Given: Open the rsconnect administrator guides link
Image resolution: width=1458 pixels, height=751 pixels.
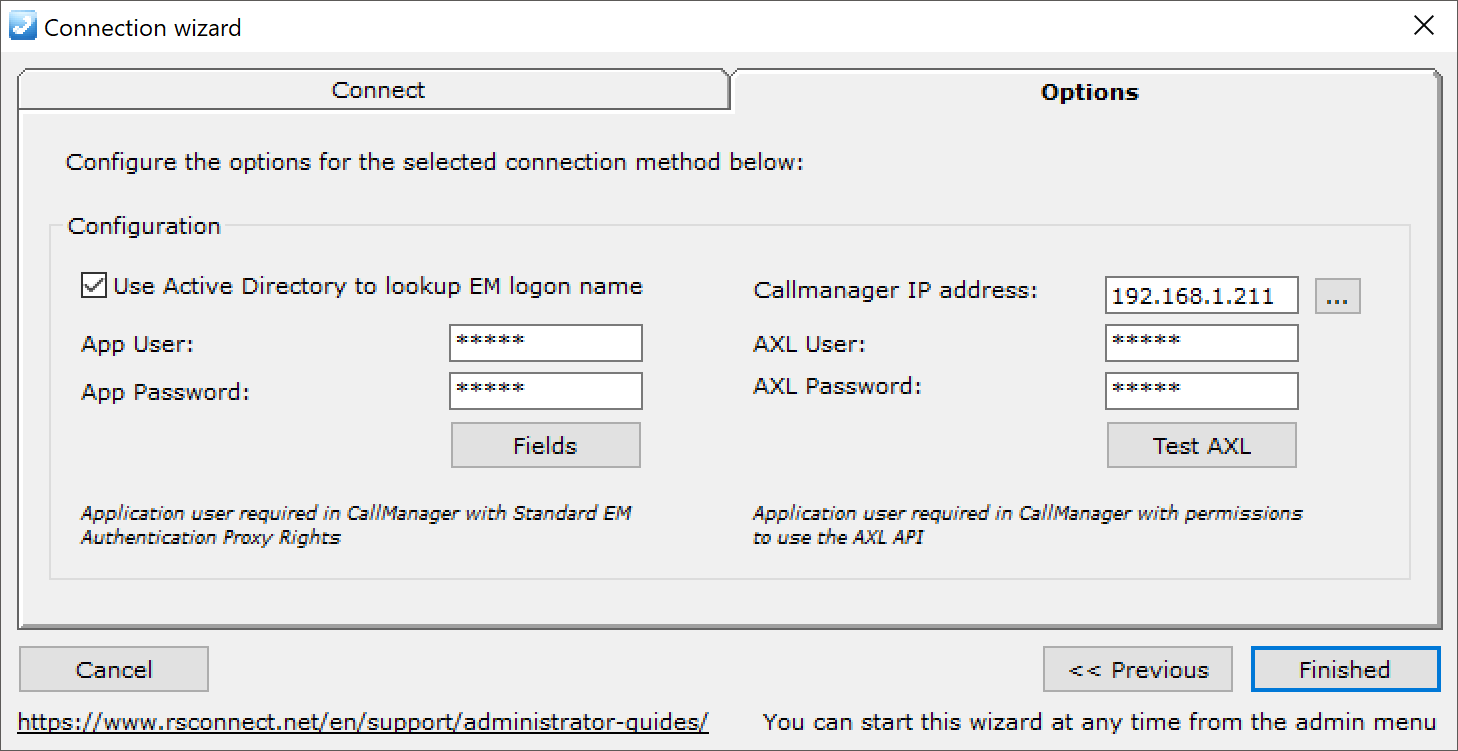Looking at the screenshot, I should click(363, 722).
